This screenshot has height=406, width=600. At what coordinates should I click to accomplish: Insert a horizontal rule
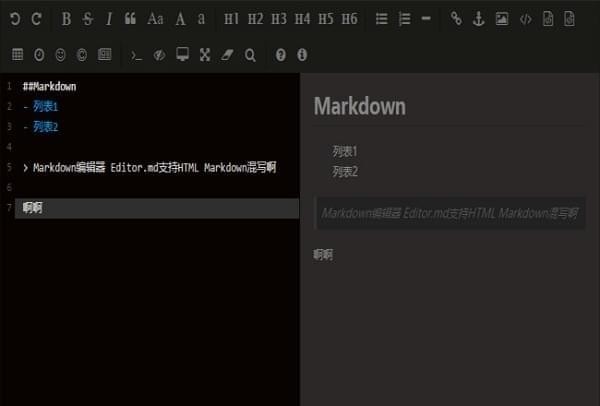(426, 18)
